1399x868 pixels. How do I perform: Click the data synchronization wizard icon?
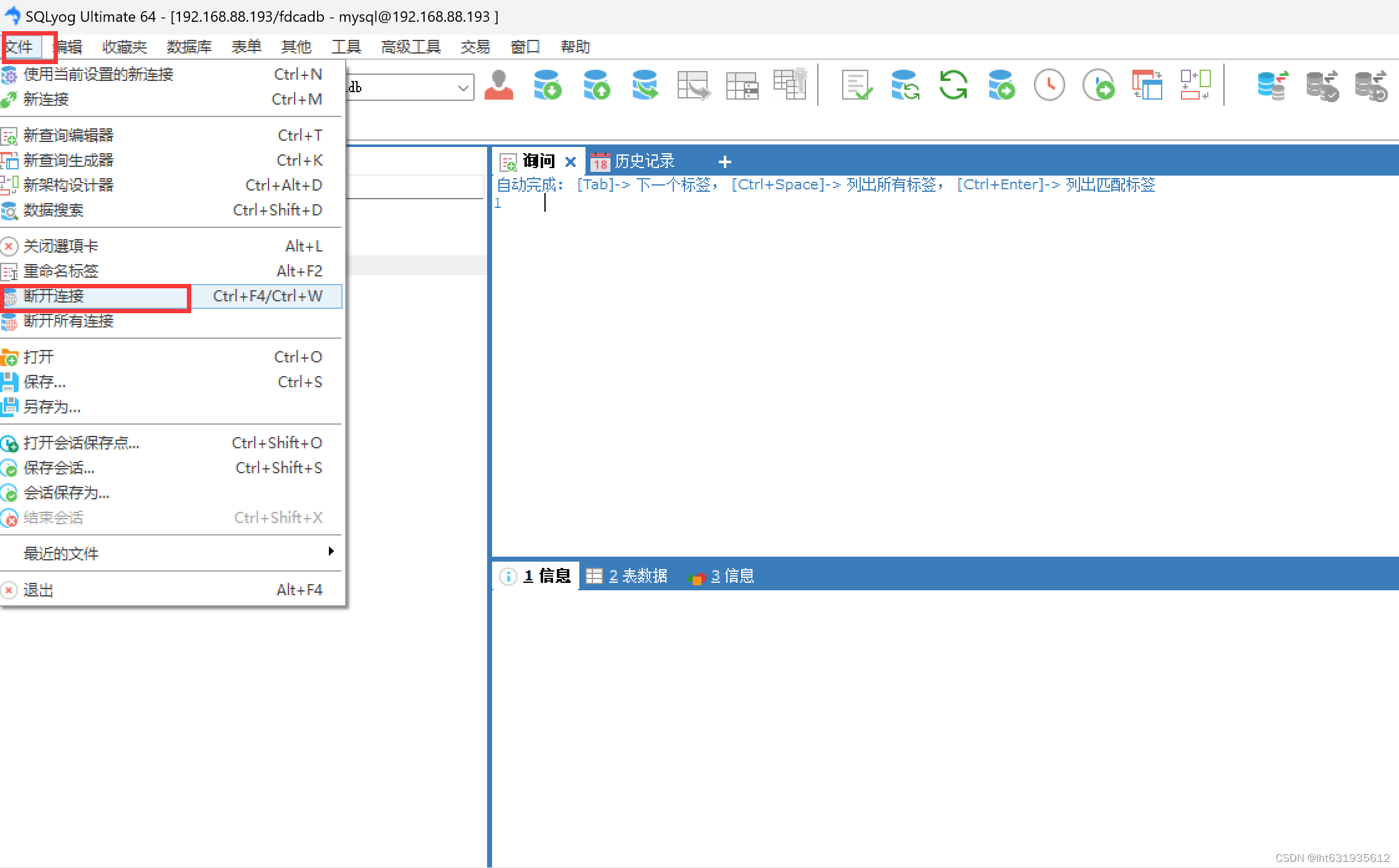(x=1272, y=85)
